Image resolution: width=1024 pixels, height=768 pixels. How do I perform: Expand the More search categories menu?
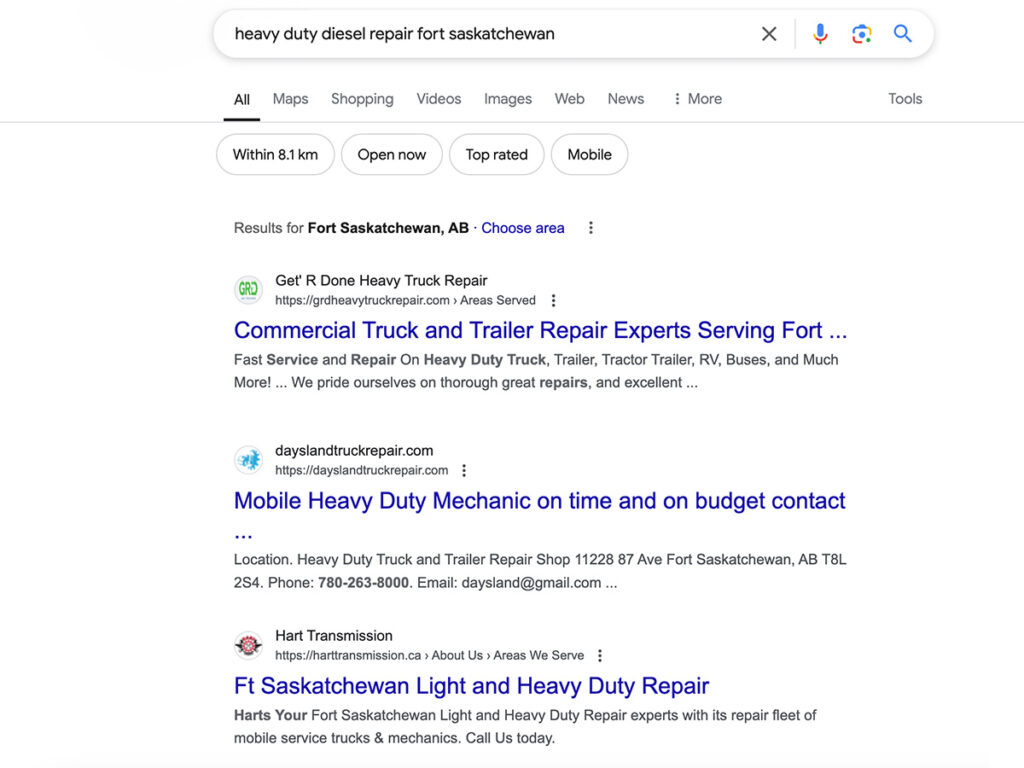coord(697,98)
